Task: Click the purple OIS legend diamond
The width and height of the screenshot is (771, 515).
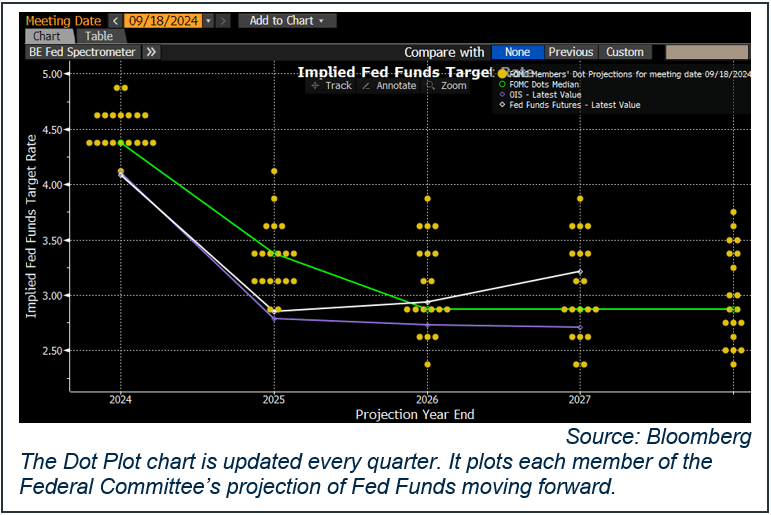Action: (502, 94)
